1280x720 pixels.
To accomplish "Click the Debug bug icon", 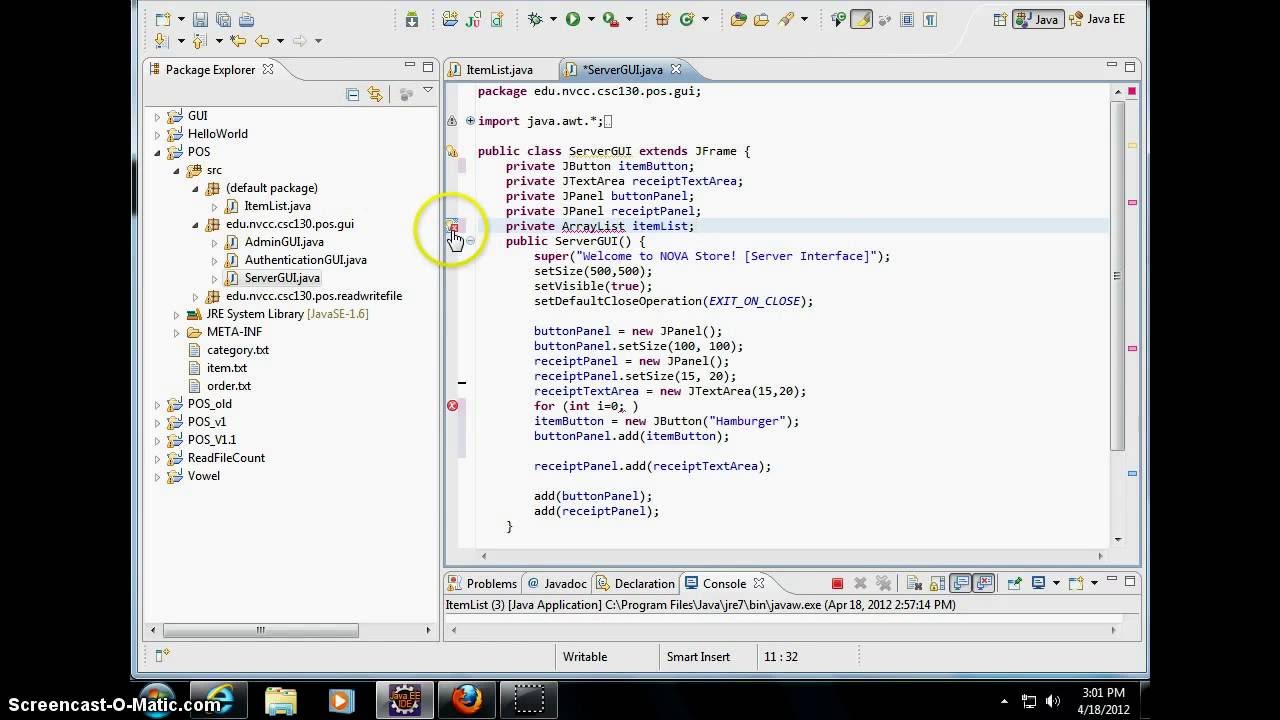I will (x=536, y=19).
